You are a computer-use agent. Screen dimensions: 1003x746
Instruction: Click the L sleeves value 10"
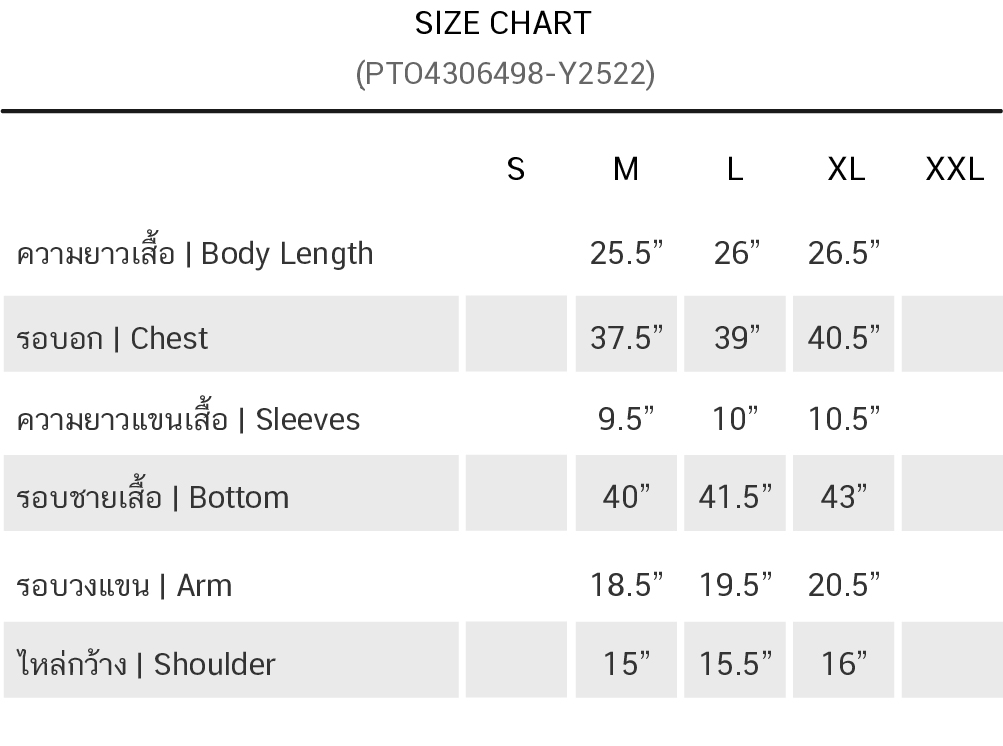736,419
